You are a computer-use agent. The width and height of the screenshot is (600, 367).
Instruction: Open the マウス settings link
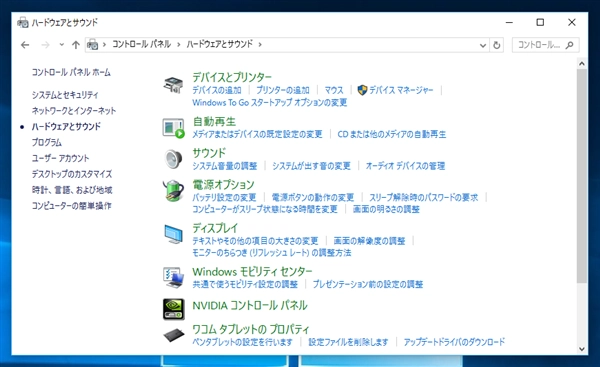[334, 90]
